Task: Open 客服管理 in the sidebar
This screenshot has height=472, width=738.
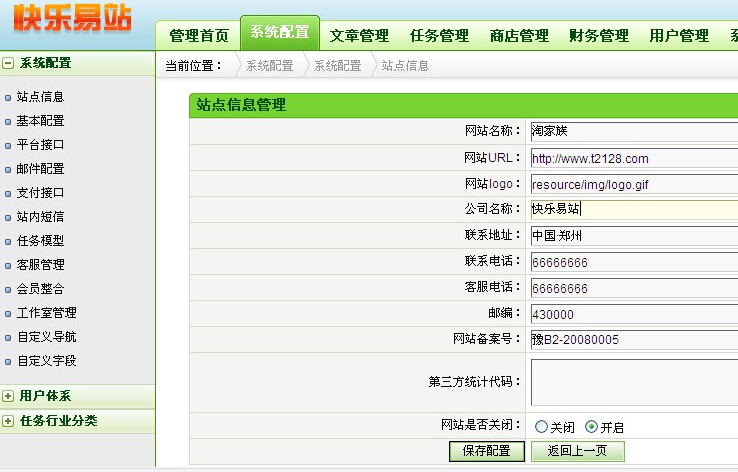Action: (40, 265)
